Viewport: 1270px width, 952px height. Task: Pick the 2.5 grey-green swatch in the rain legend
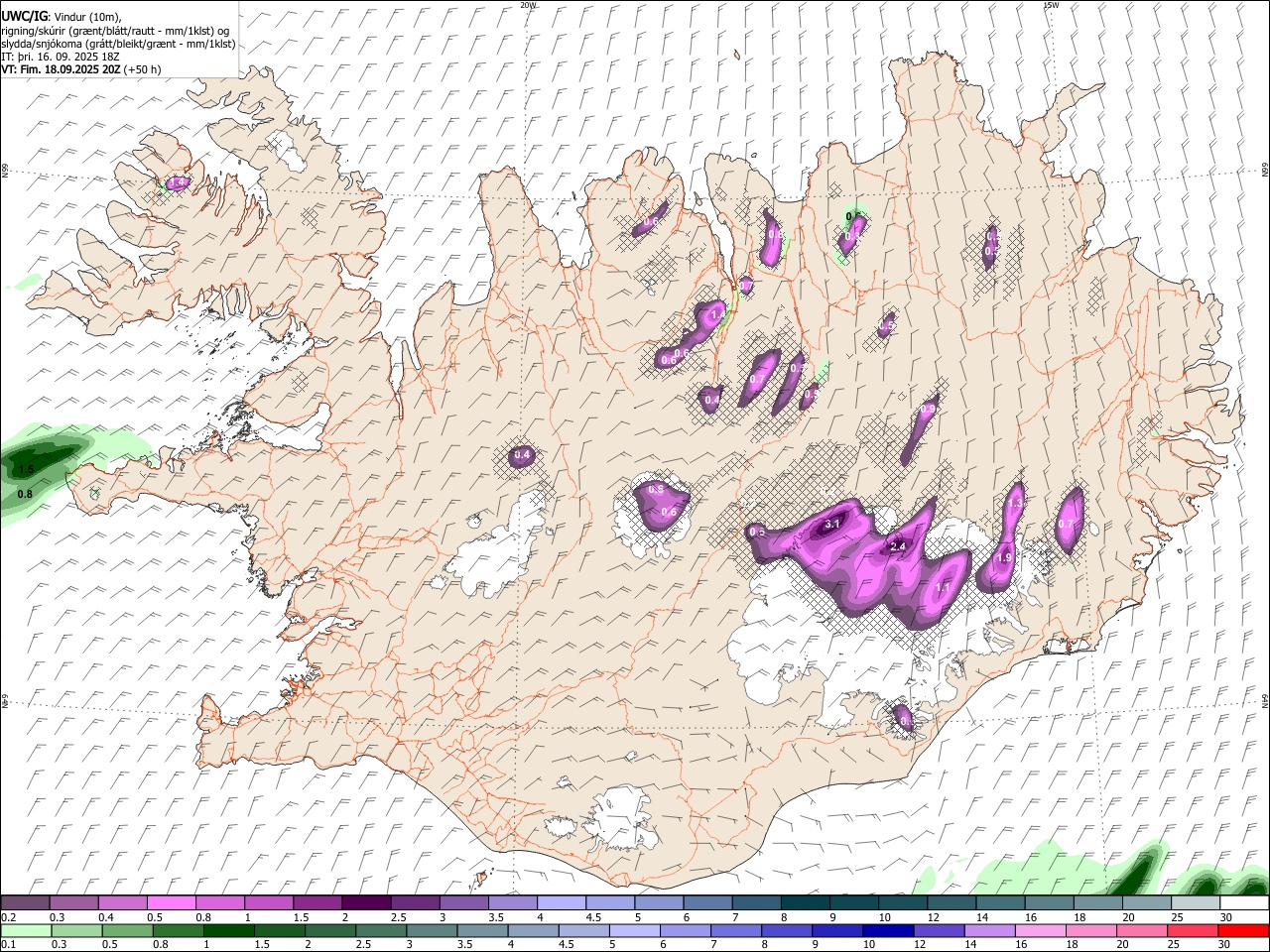click(x=380, y=931)
